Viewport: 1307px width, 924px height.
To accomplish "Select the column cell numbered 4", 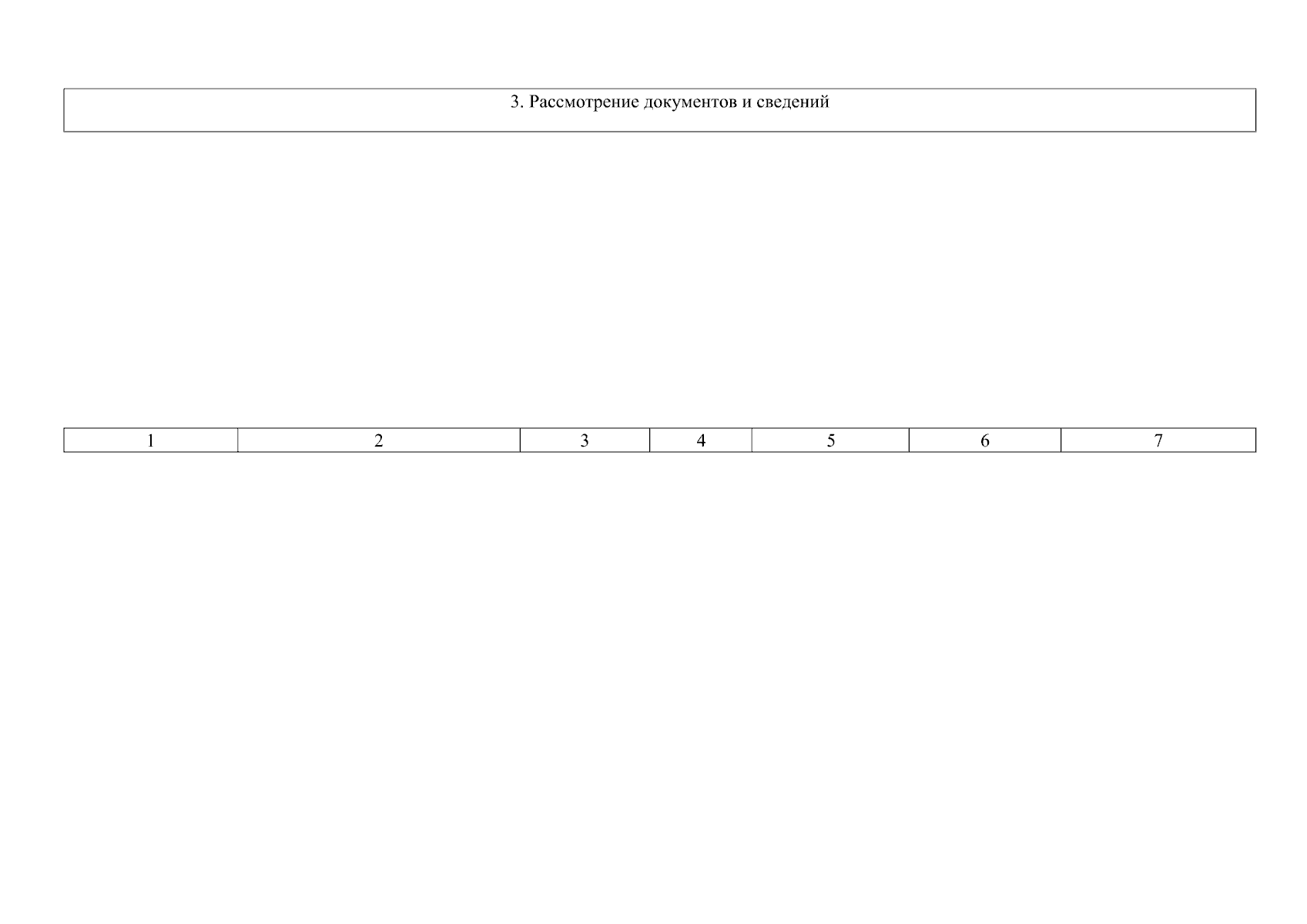I will click(x=701, y=440).
